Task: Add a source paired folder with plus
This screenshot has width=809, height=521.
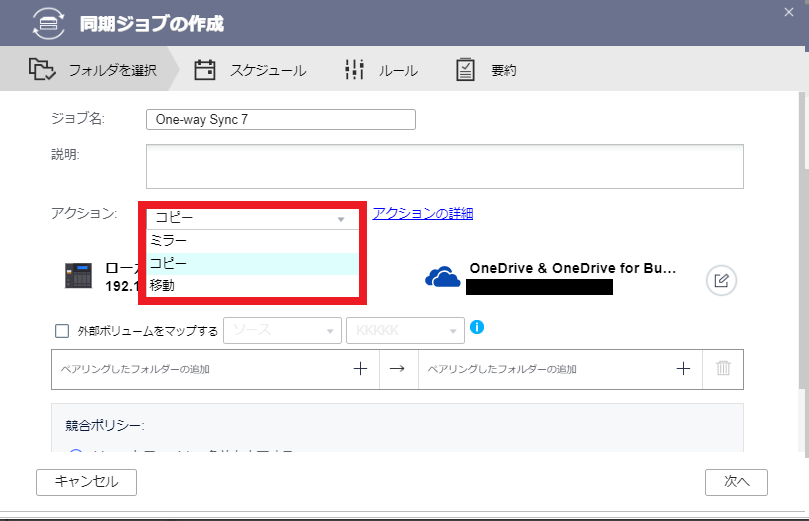Action: pos(360,369)
